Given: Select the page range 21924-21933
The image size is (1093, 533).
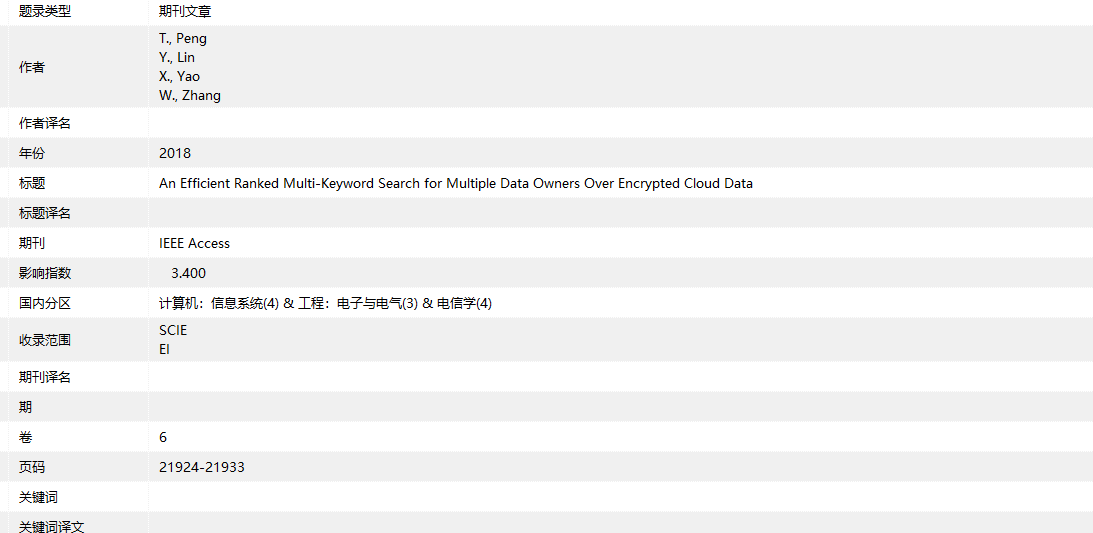Looking at the screenshot, I should [202, 468].
